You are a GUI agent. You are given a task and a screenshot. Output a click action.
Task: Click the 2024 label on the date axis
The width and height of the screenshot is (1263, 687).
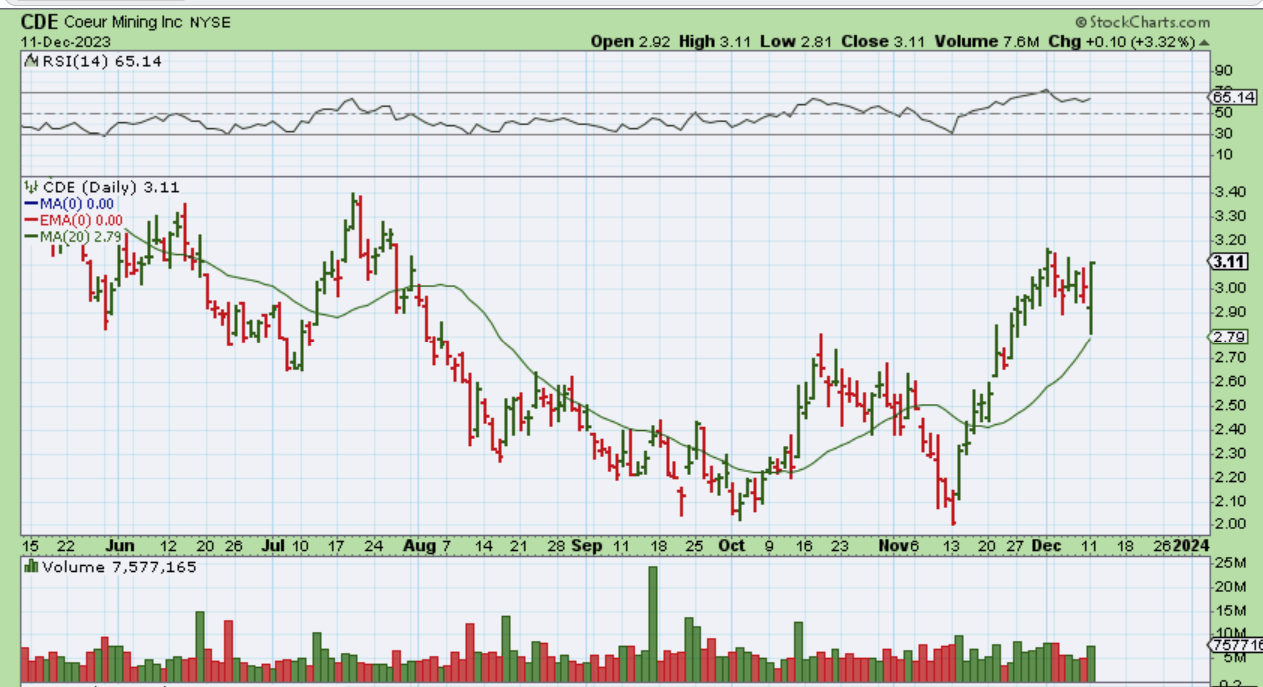[1189, 546]
